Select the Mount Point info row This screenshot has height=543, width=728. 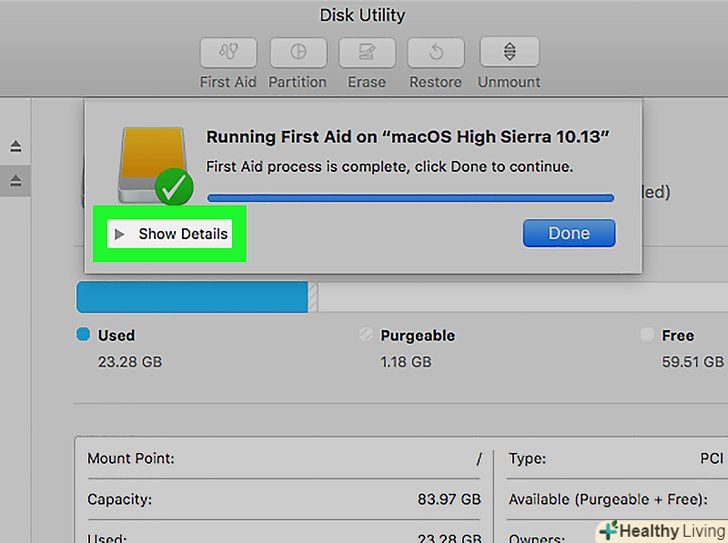tap(284, 459)
